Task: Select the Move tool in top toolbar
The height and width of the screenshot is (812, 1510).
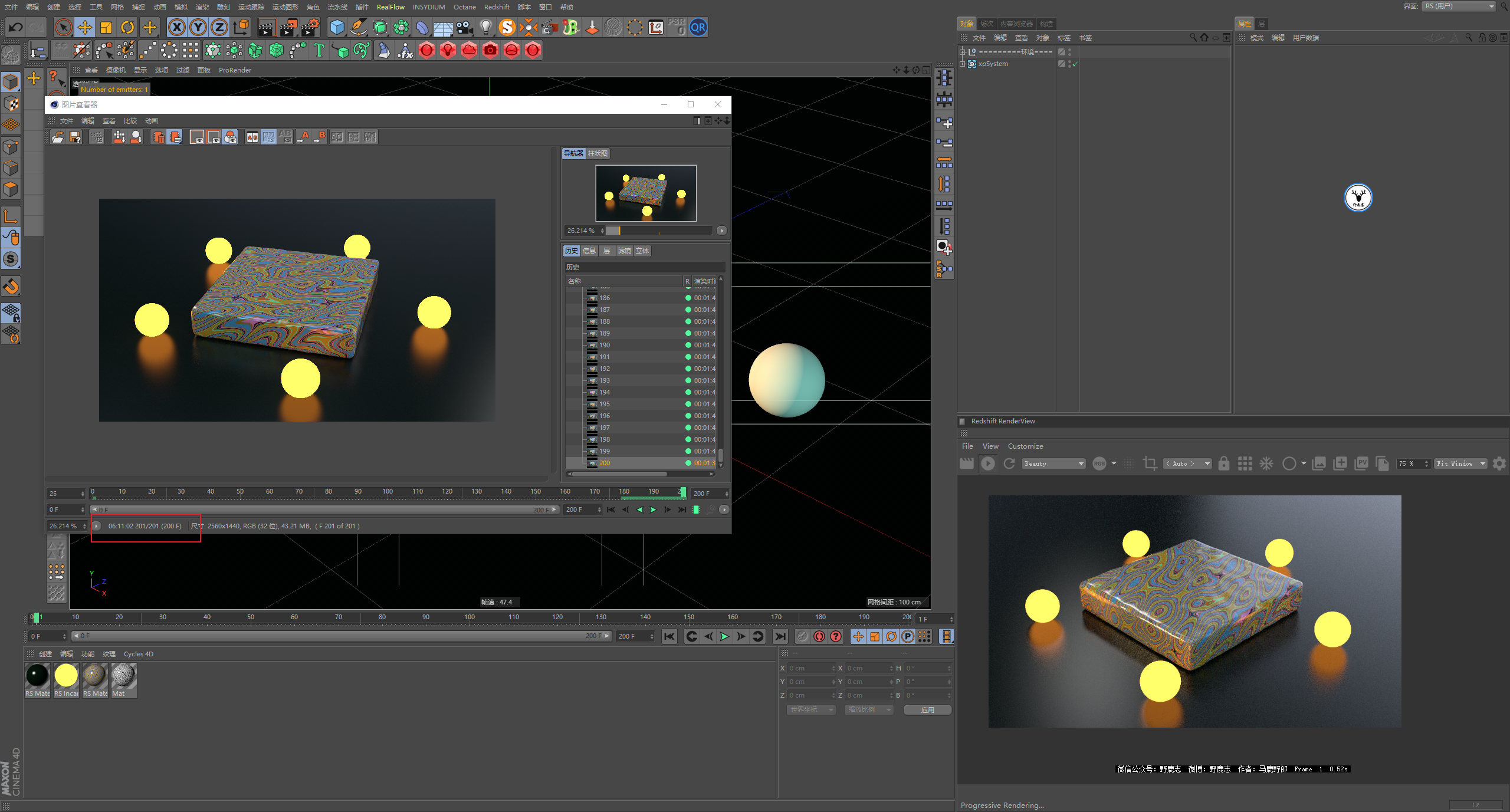Action: pos(85,27)
